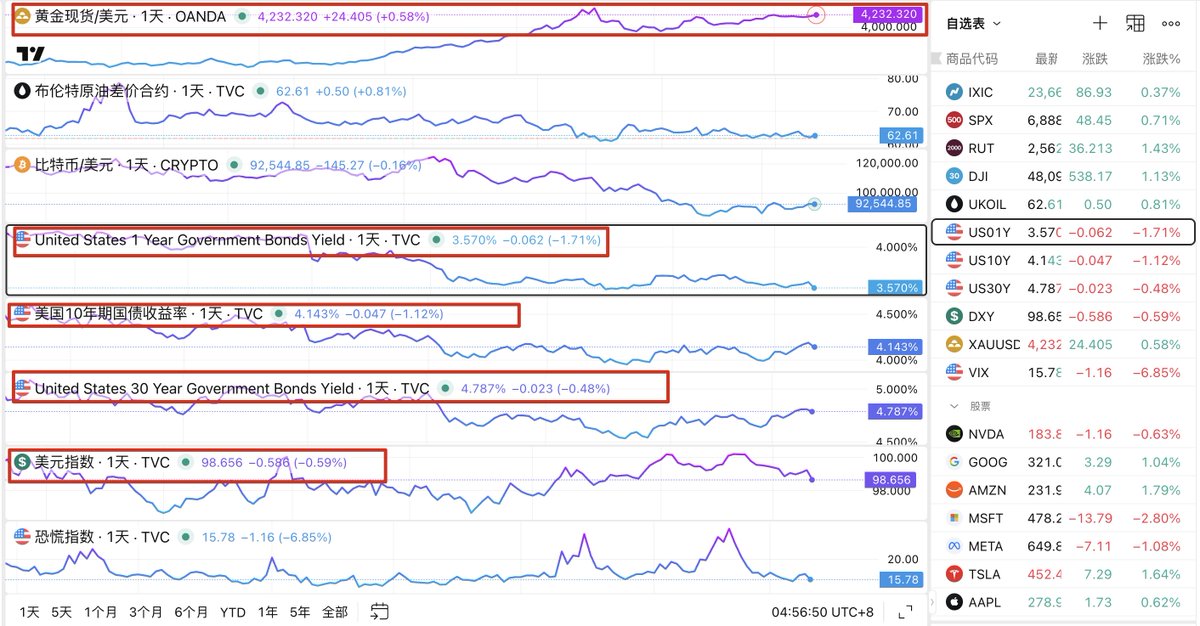Switch to the YTD timeframe tab

(231, 611)
